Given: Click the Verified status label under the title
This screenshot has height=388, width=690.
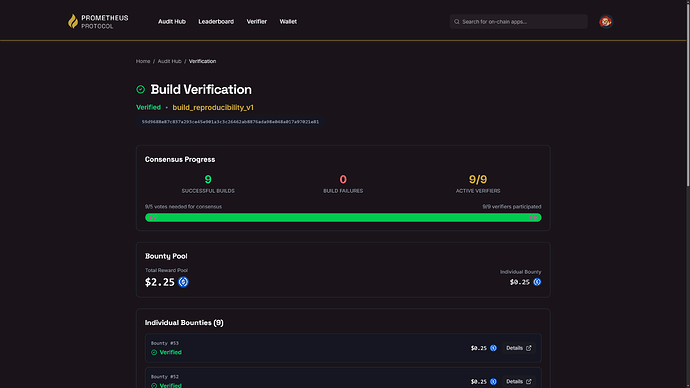Looking at the screenshot, I should pos(148,107).
